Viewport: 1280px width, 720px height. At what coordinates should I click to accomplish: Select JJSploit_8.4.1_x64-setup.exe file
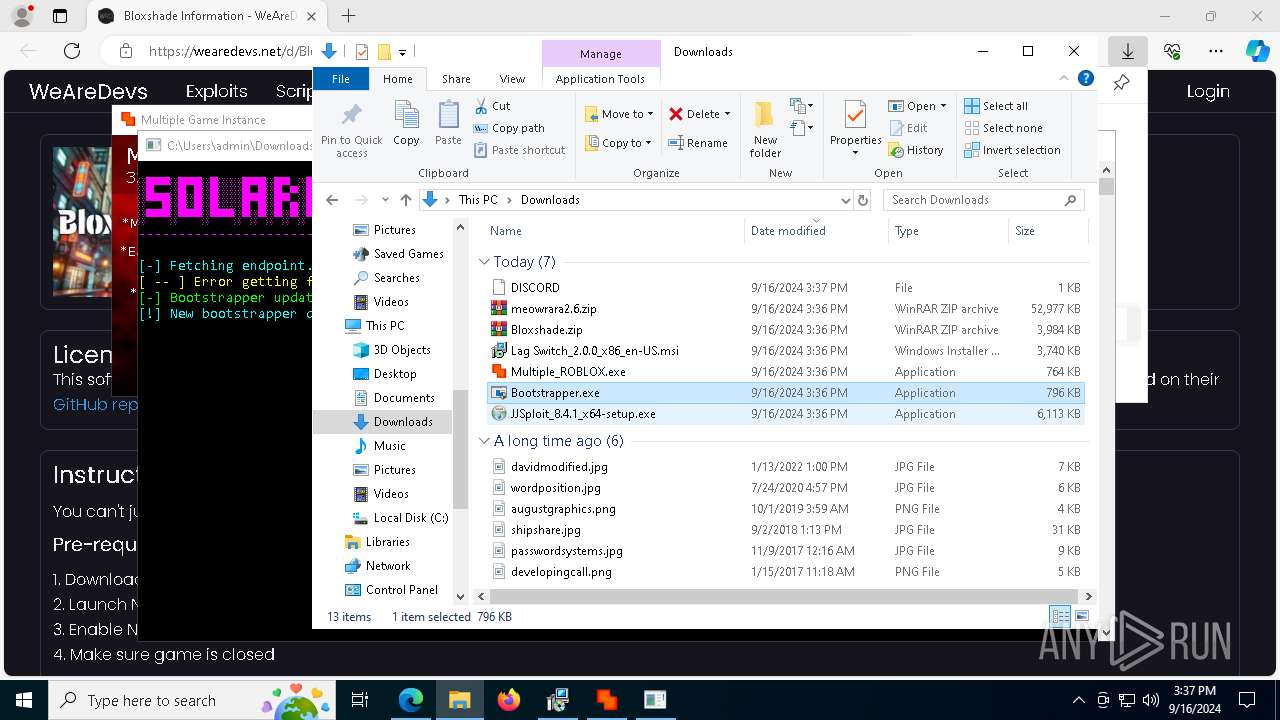point(786,414)
